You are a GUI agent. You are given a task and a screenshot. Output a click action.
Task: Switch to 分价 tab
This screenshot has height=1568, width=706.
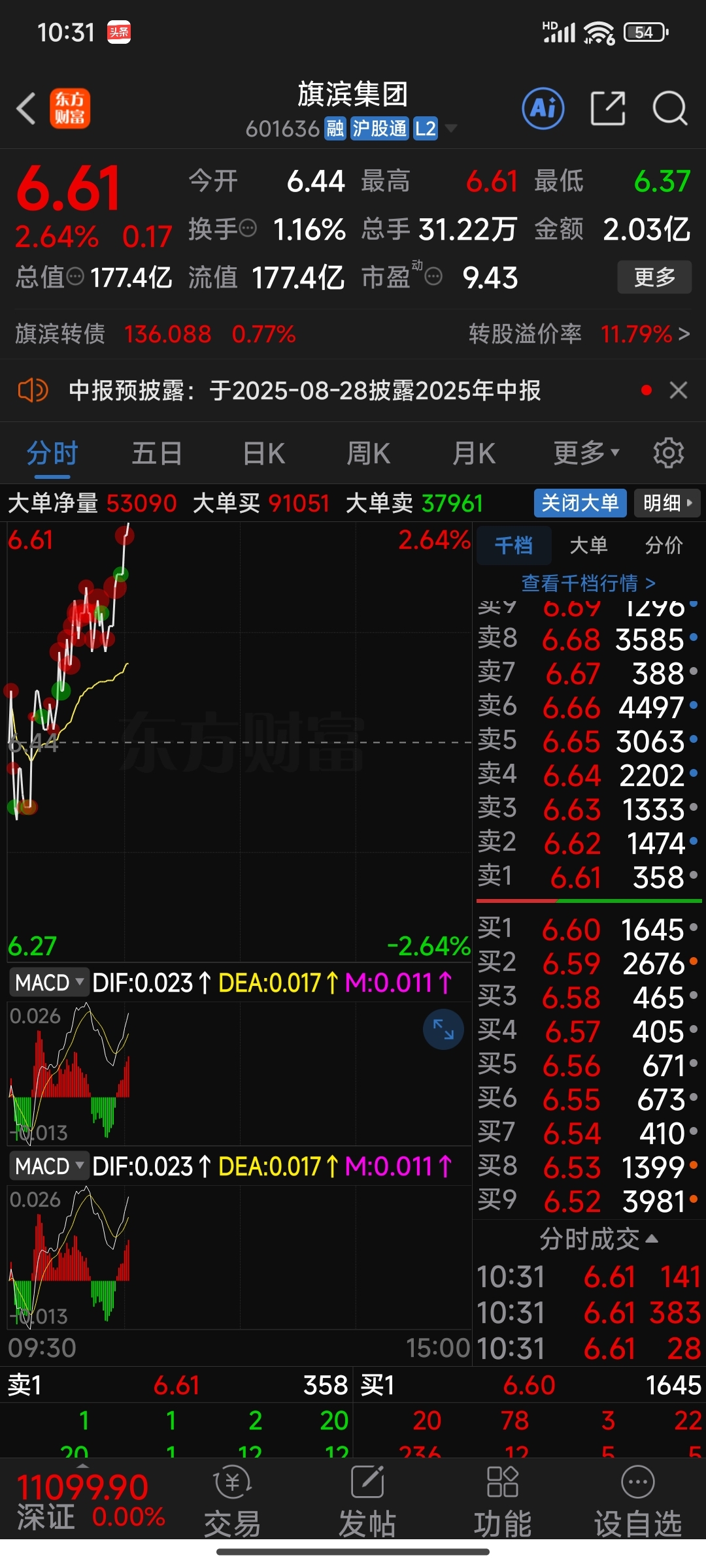tap(664, 545)
